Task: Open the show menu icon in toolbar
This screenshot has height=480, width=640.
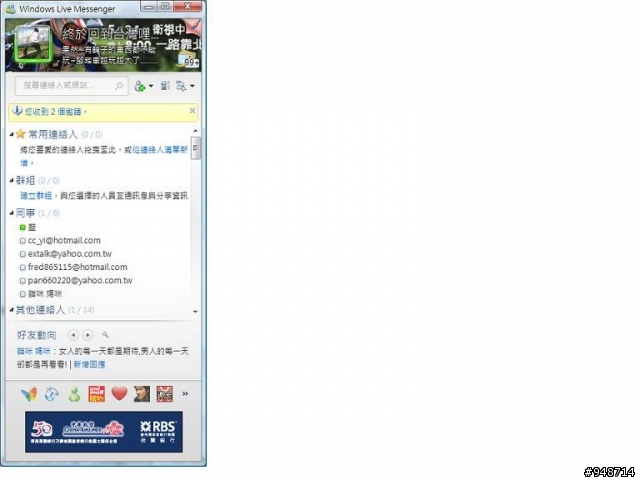Action: (180, 86)
